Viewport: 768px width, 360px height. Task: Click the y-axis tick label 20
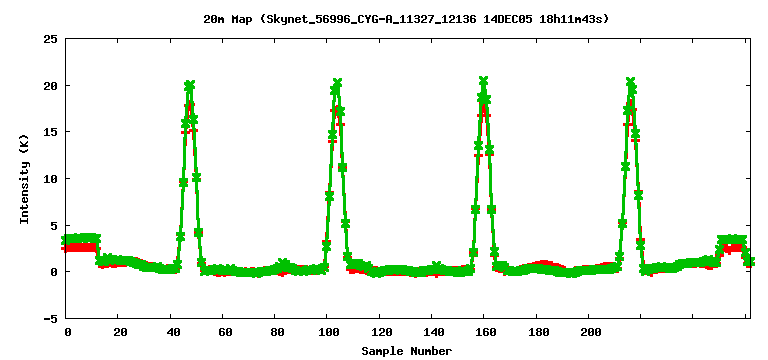click(50, 85)
